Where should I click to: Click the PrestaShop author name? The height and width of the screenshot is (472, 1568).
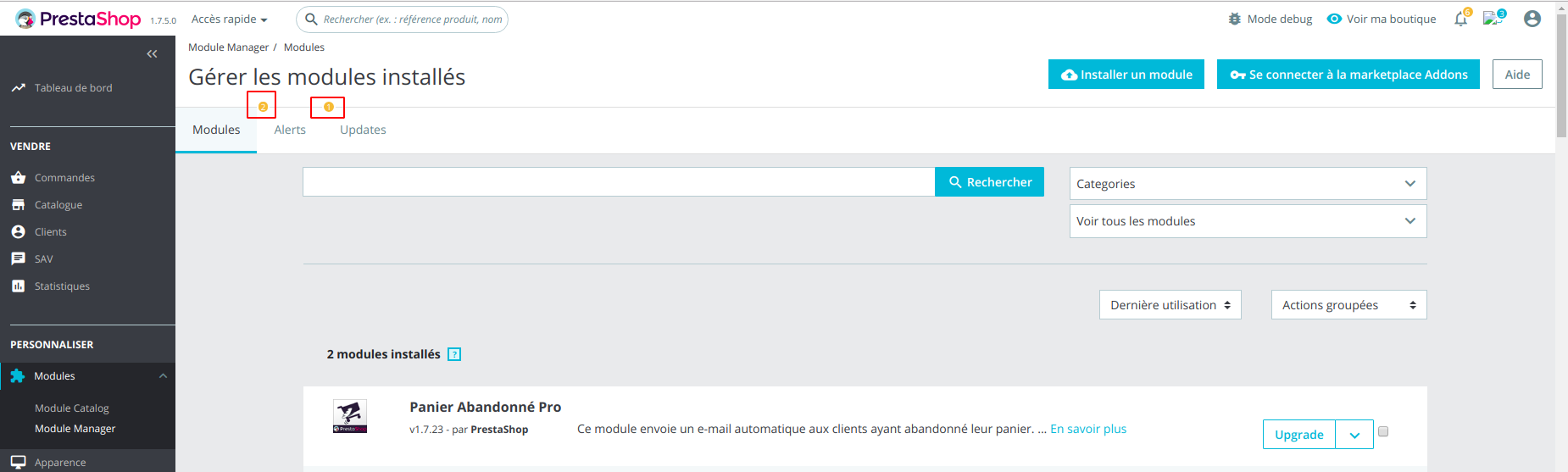pos(499,430)
